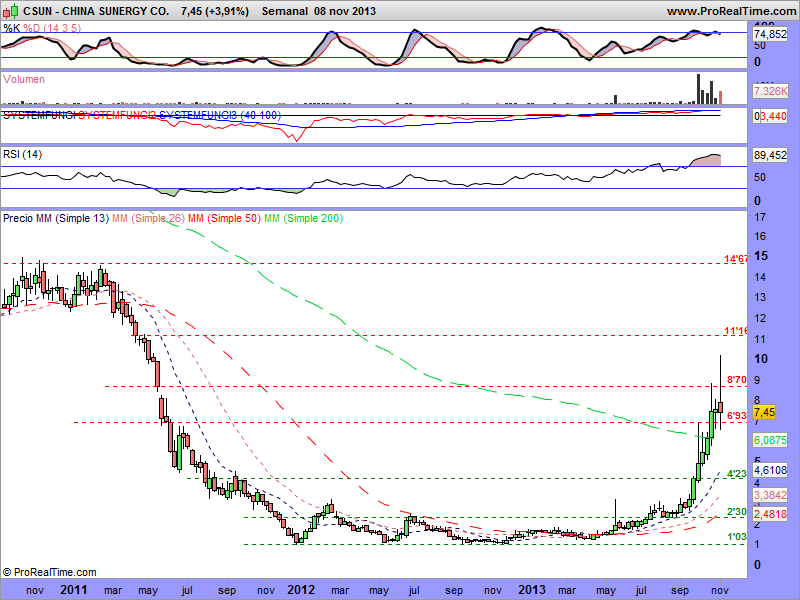Click the MM (Simple 200) legend label
The image size is (800, 600).
pos(304,218)
